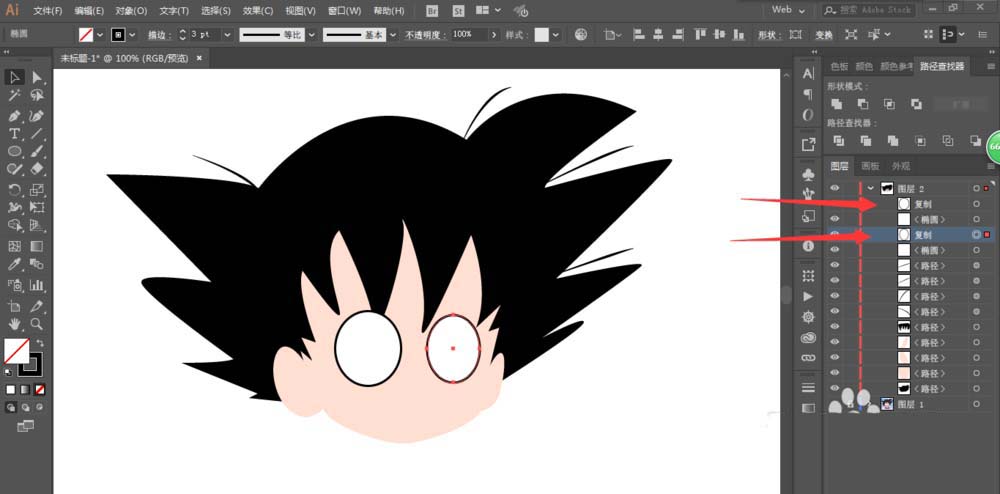1000x494 pixels.
Task: Open the Recolor Artwork icon
Action: [x=580, y=35]
